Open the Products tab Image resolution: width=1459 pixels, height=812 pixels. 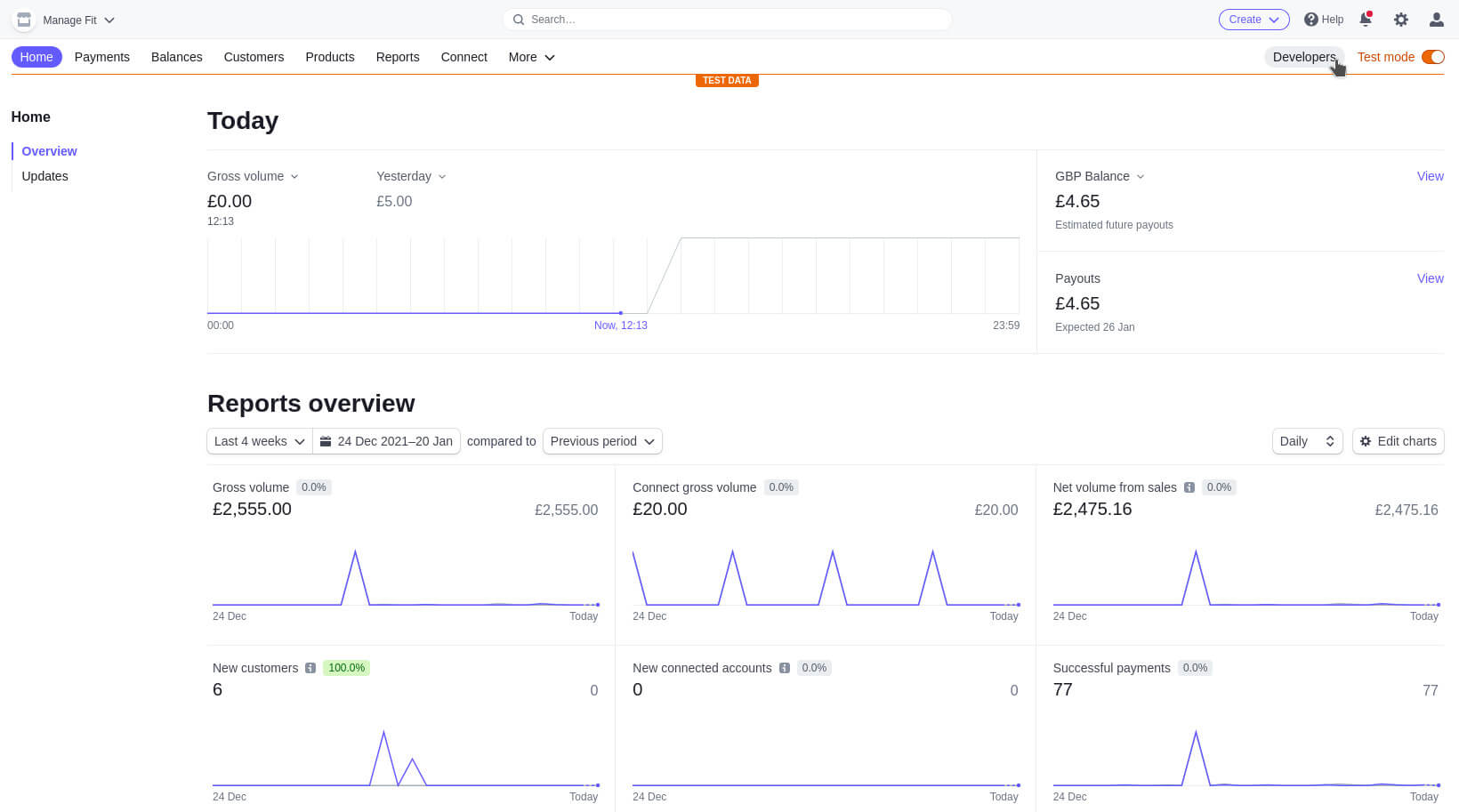coord(330,57)
